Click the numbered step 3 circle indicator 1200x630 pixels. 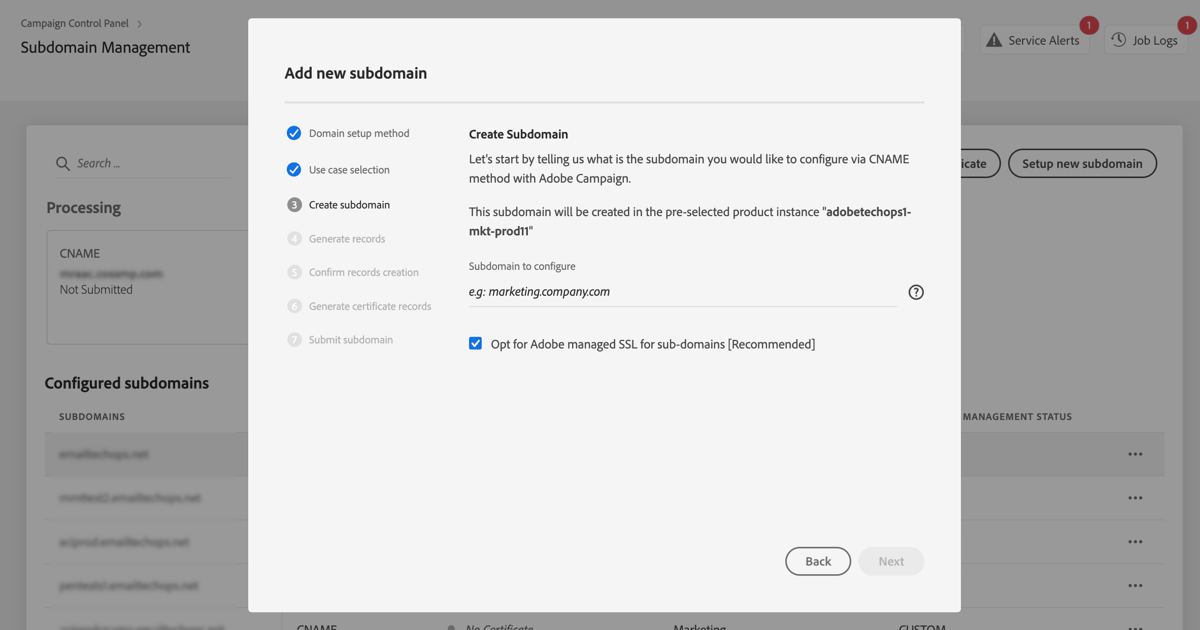click(293, 204)
